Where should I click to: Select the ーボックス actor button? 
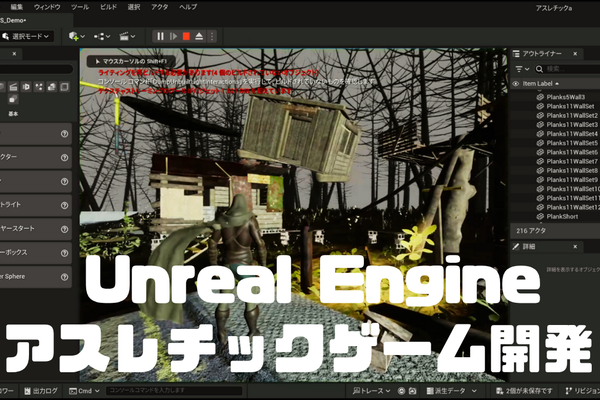coord(36,253)
